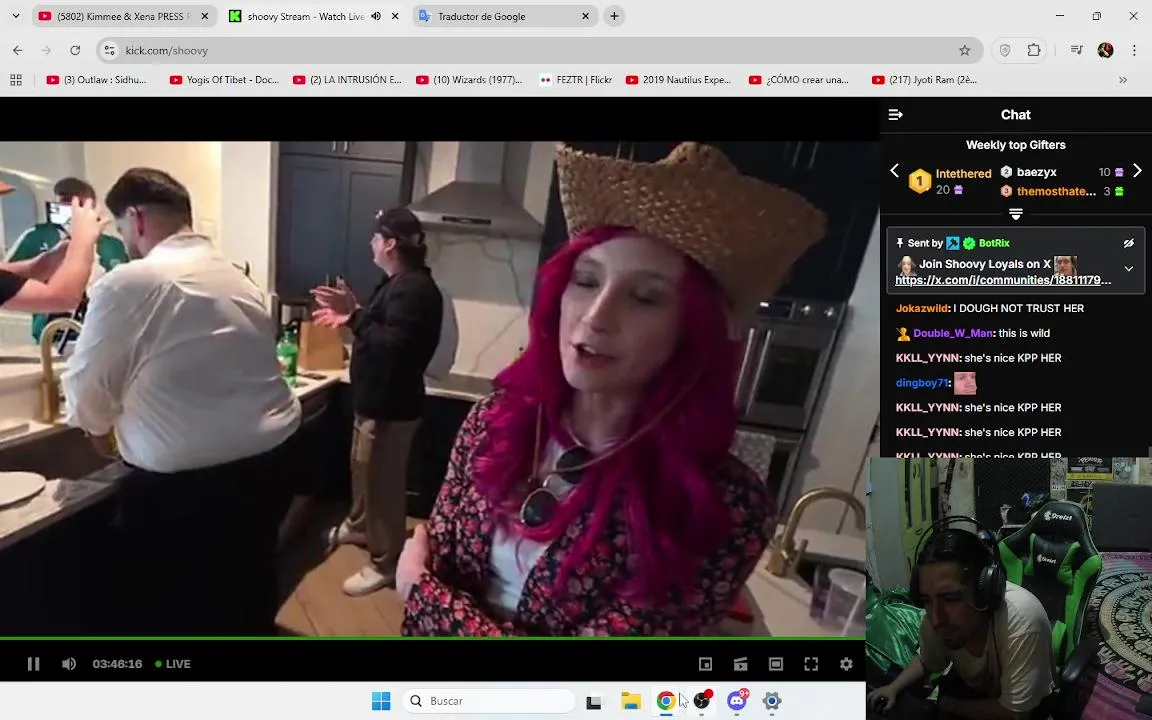Show more bookmarks chevron
Viewport: 1152px width, 720px height.
(1123, 80)
